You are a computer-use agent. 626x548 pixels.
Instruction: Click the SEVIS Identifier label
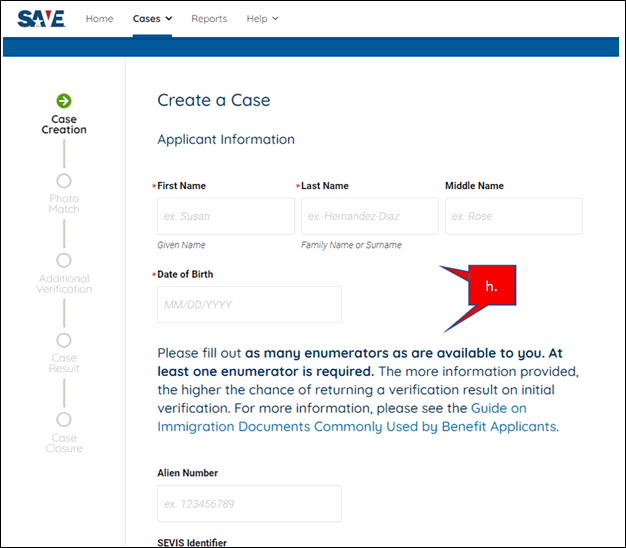(x=192, y=543)
